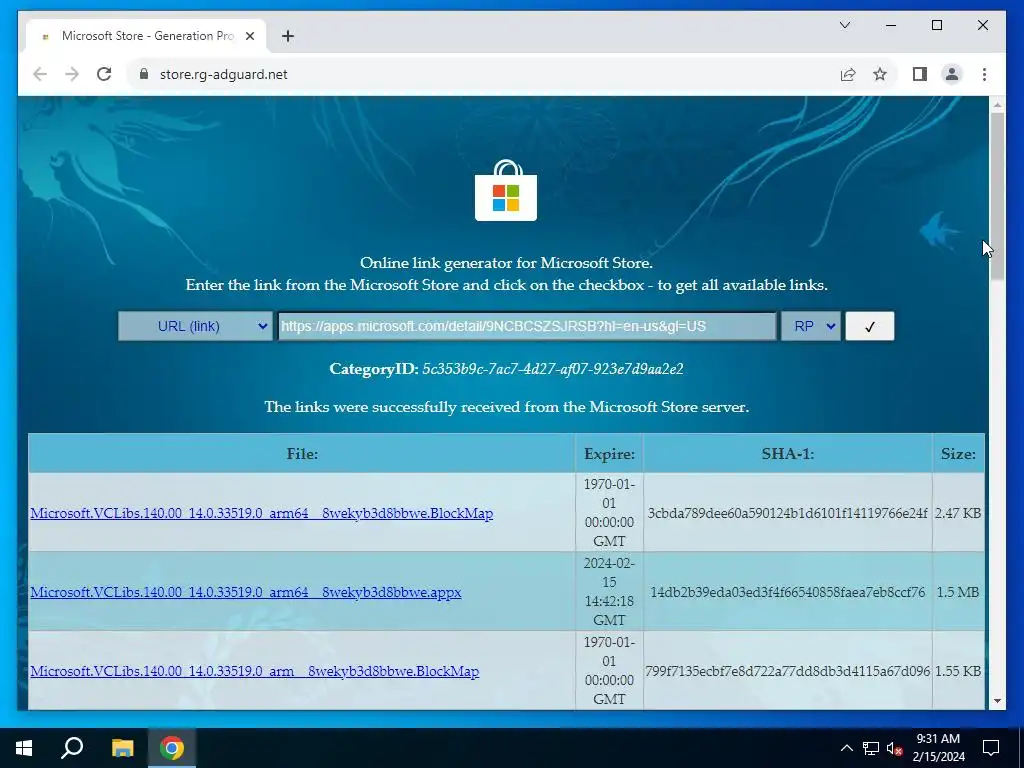Open the Chrome three-dot menu

tap(984, 74)
